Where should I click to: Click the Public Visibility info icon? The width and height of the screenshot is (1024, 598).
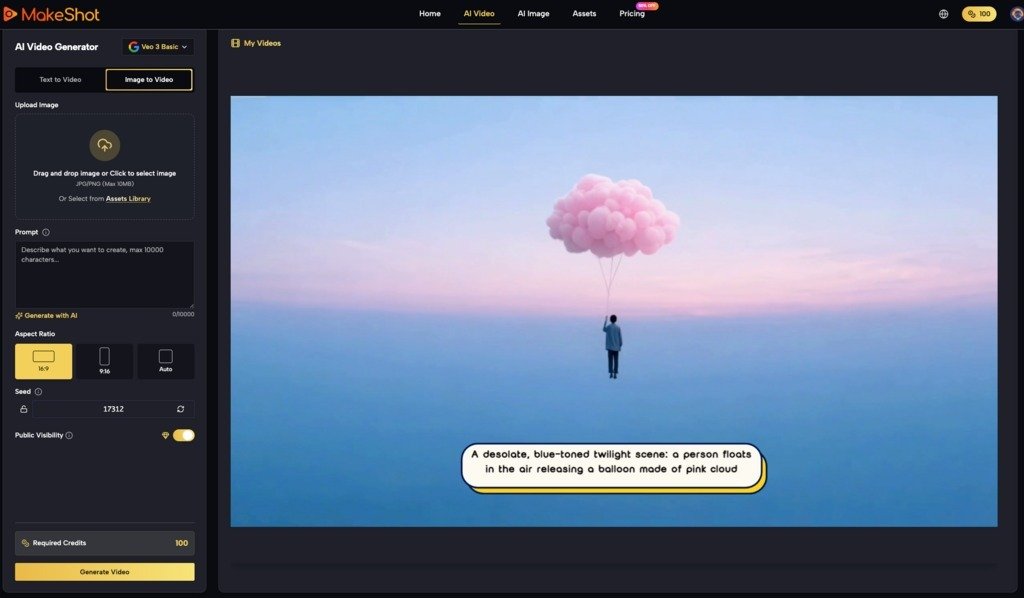pos(69,436)
